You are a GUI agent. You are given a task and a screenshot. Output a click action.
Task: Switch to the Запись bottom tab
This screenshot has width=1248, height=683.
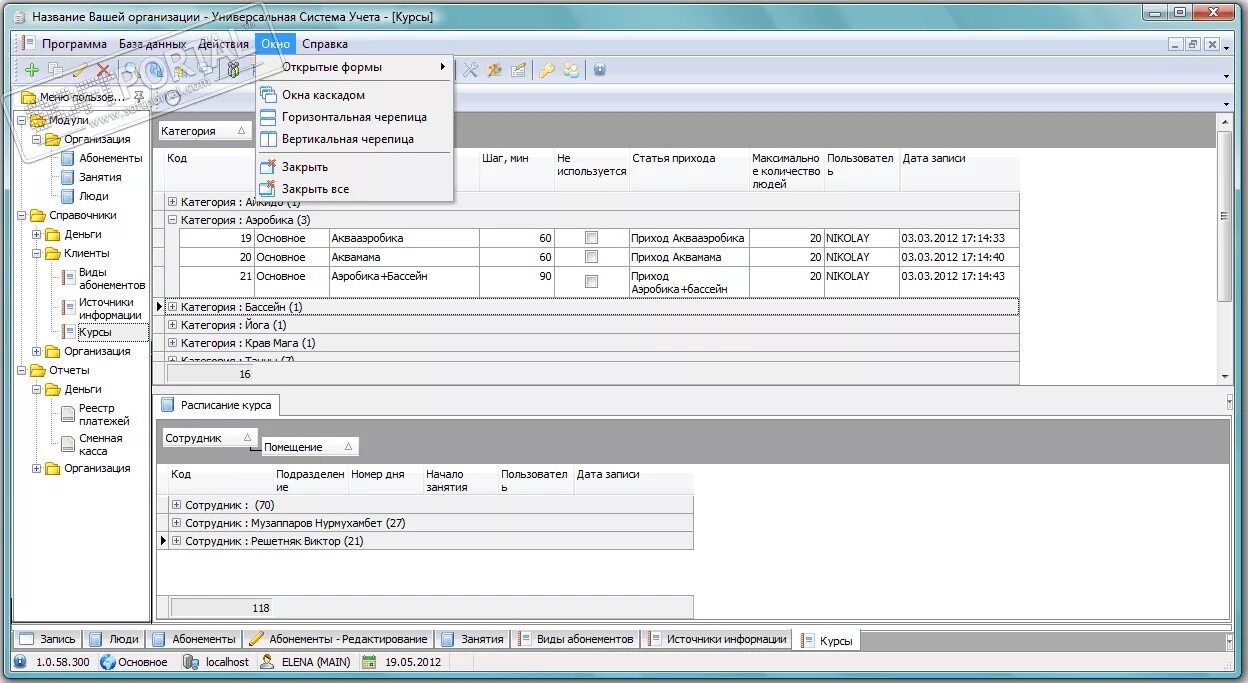(47, 639)
